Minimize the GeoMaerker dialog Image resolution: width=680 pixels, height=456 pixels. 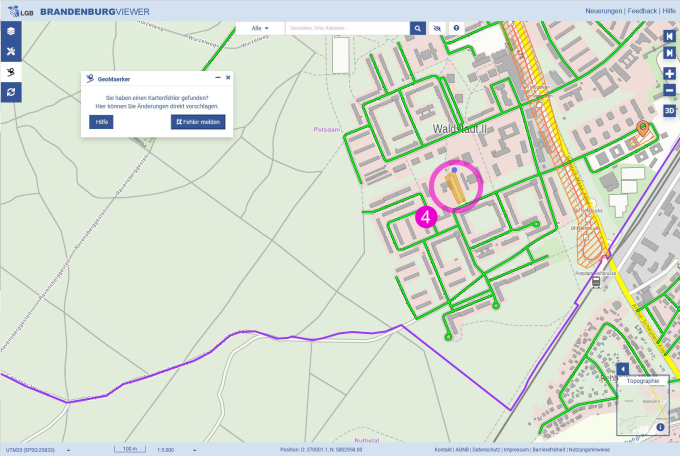pos(218,78)
